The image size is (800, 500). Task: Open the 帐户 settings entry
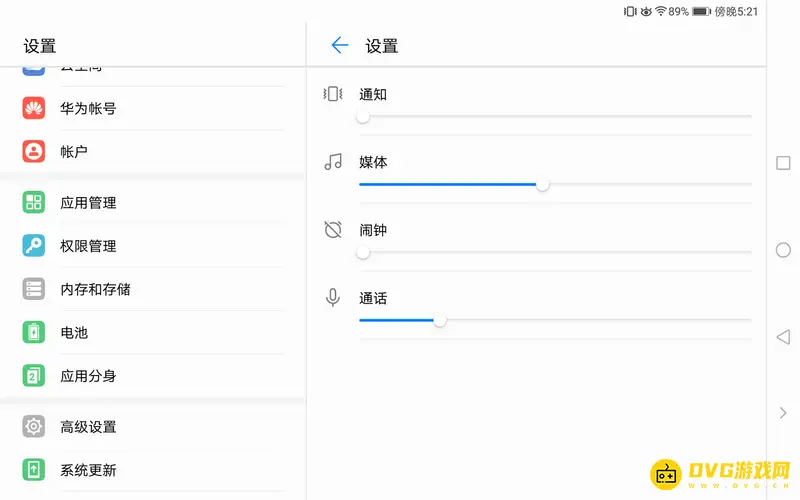[x=153, y=152]
